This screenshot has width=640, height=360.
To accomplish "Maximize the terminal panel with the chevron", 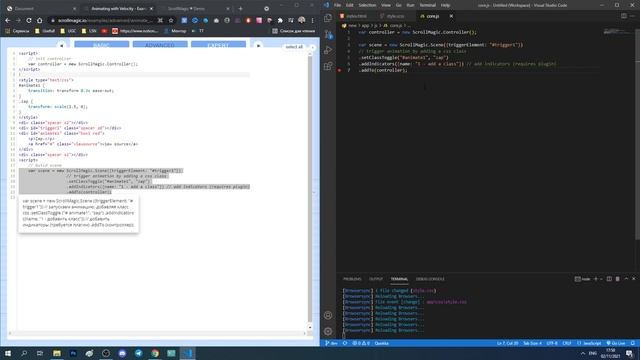I will 626,279.
